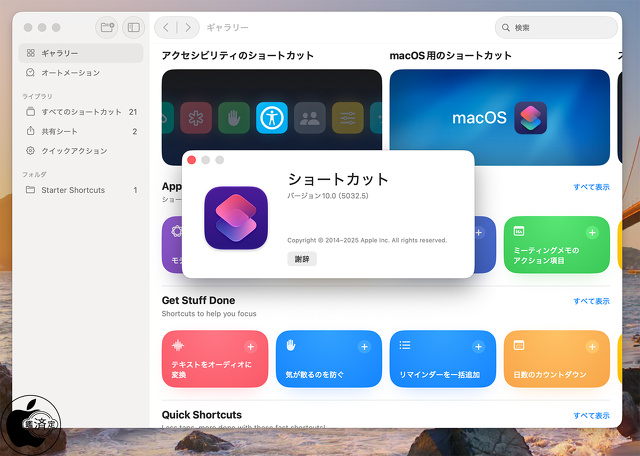Go forward with the right chevron
Screen dimensions: 640x456
coord(188,27)
